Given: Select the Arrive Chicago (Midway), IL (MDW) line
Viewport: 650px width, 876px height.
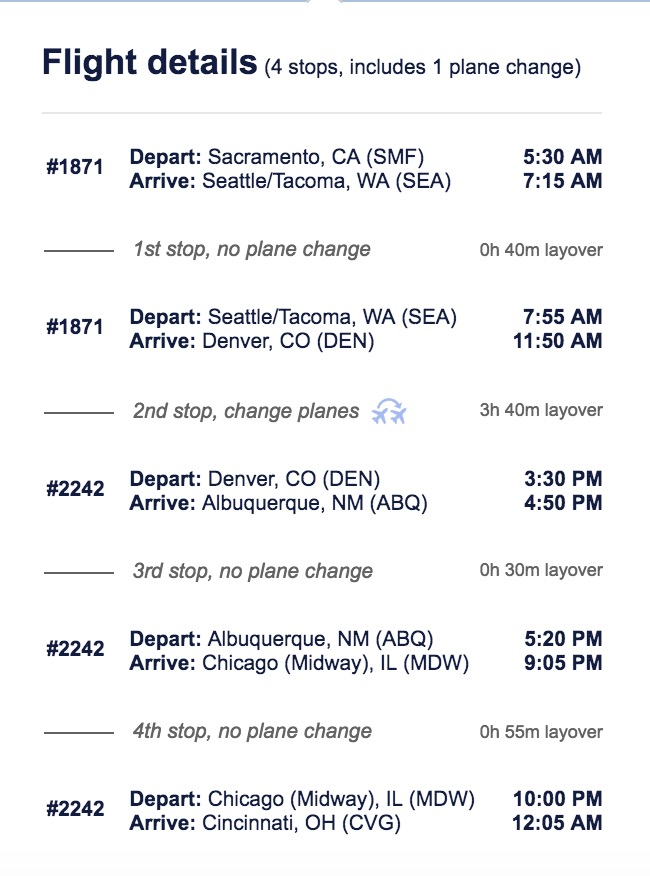Looking at the screenshot, I should pyautogui.click(x=299, y=663).
